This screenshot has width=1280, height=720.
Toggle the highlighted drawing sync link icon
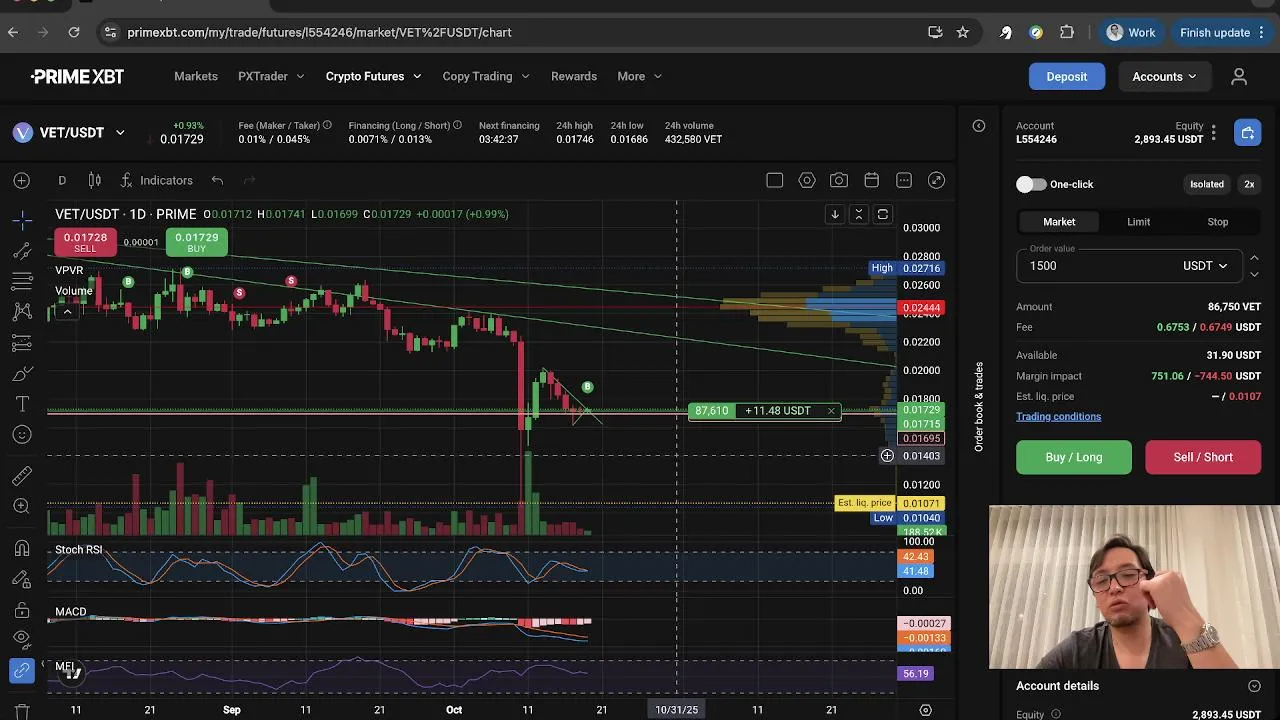(22, 671)
